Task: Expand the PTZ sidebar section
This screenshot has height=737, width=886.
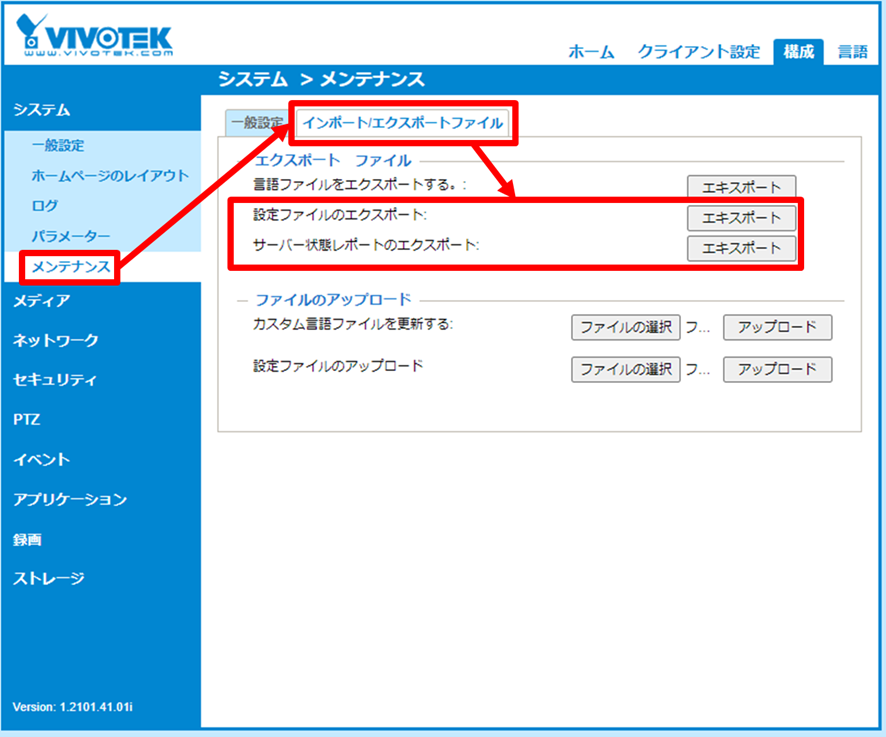Action: click(27, 420)
